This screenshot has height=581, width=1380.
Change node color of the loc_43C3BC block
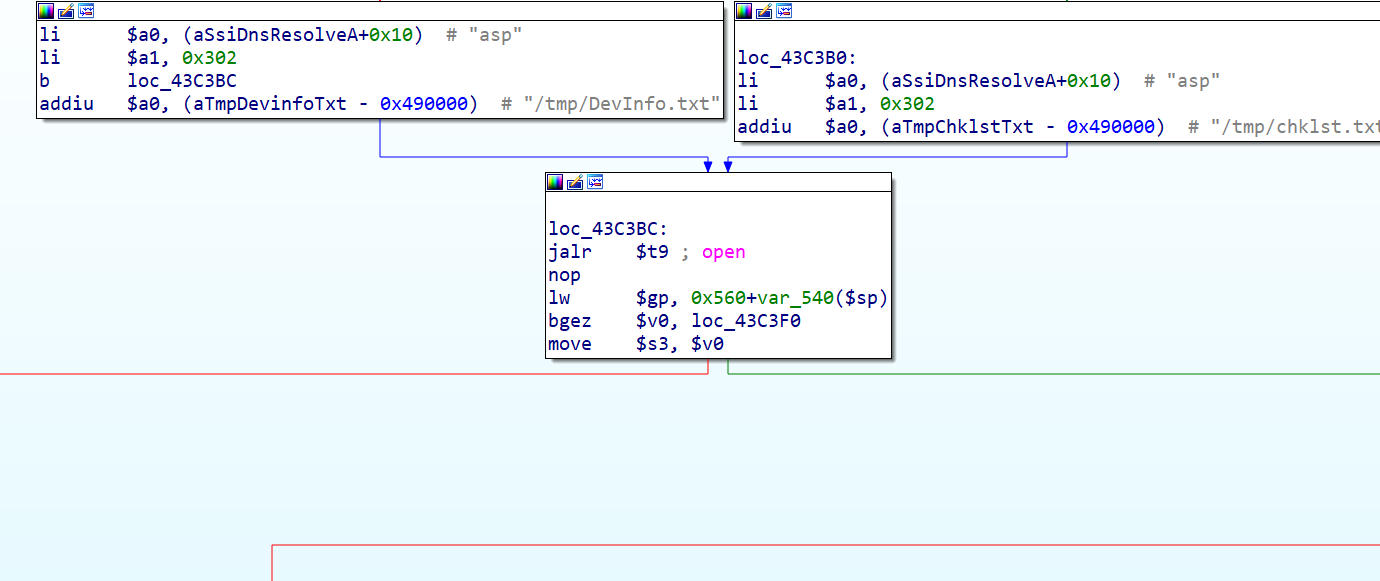coord(555,182)
